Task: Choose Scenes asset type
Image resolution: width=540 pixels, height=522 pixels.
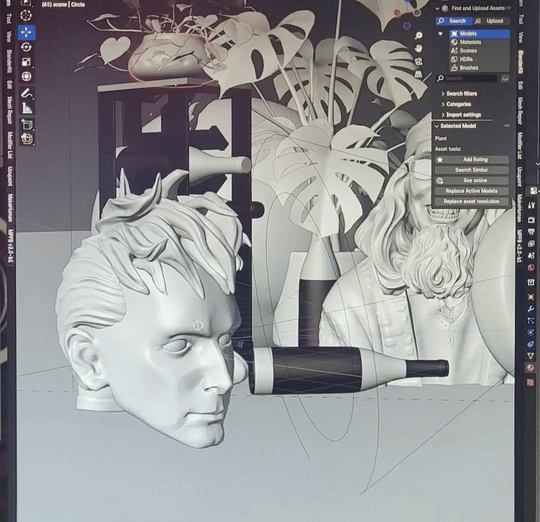Action: (x=480, y=51)
